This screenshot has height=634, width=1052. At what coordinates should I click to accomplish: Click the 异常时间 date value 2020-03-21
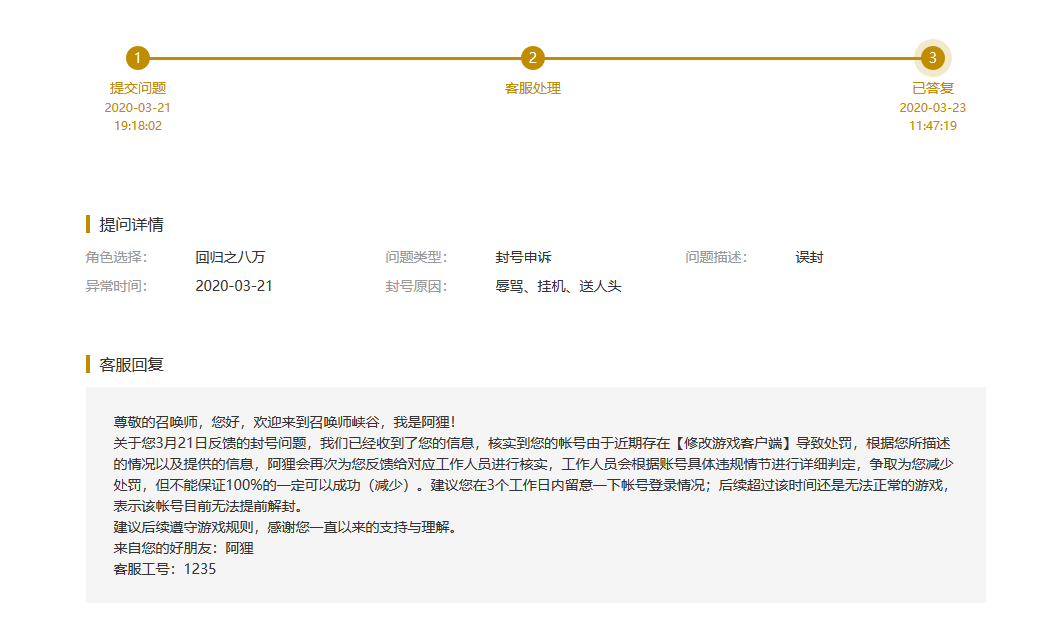click(x=234, y=286)
